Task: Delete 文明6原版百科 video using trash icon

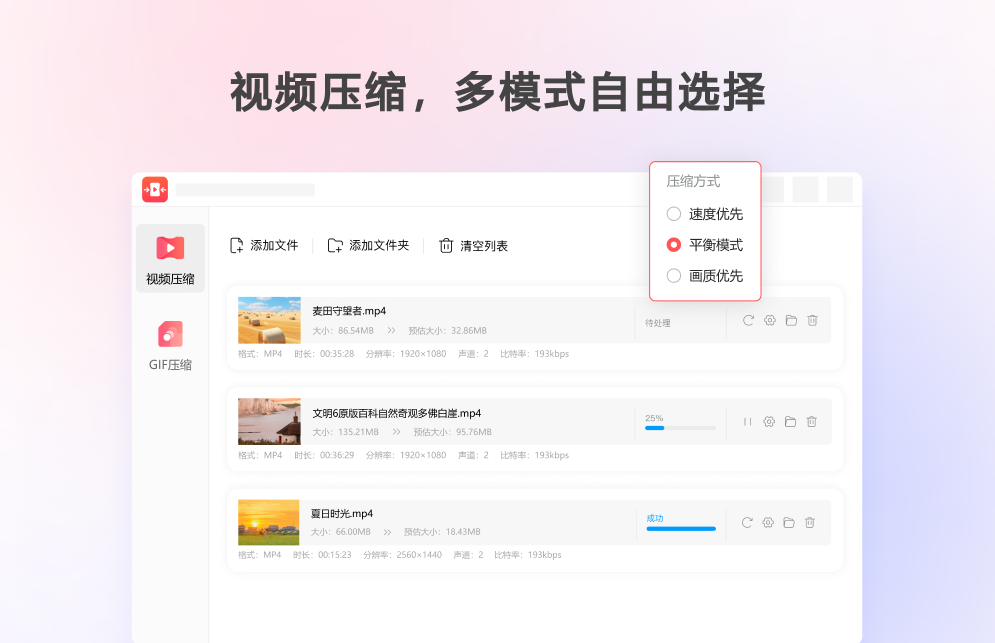Action: [x=811, y=422]
